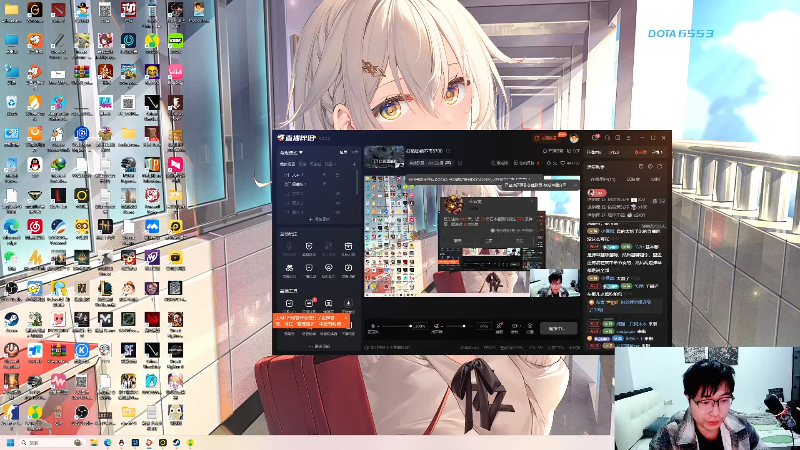Click the headset support icon in title bar
The width and height of the screenshot is (800, 450).
click(607, 138)
